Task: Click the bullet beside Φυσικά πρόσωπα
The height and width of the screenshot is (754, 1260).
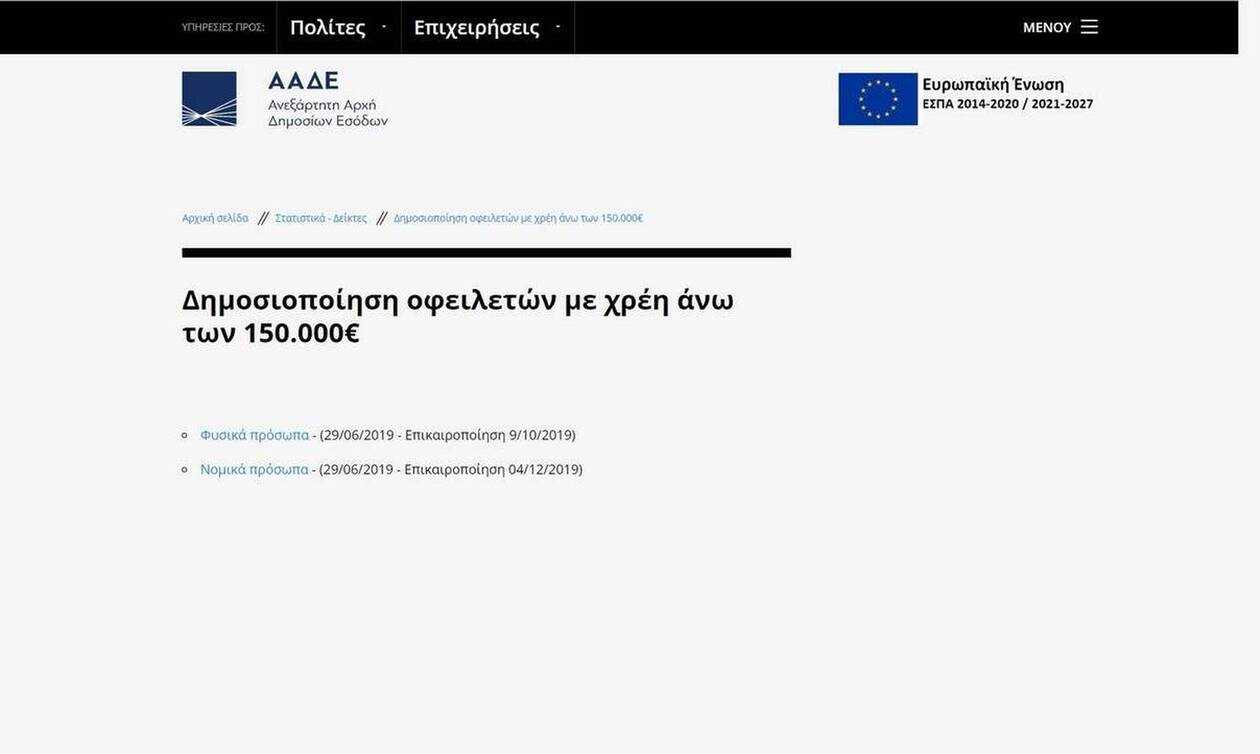Action: (185, 436)
